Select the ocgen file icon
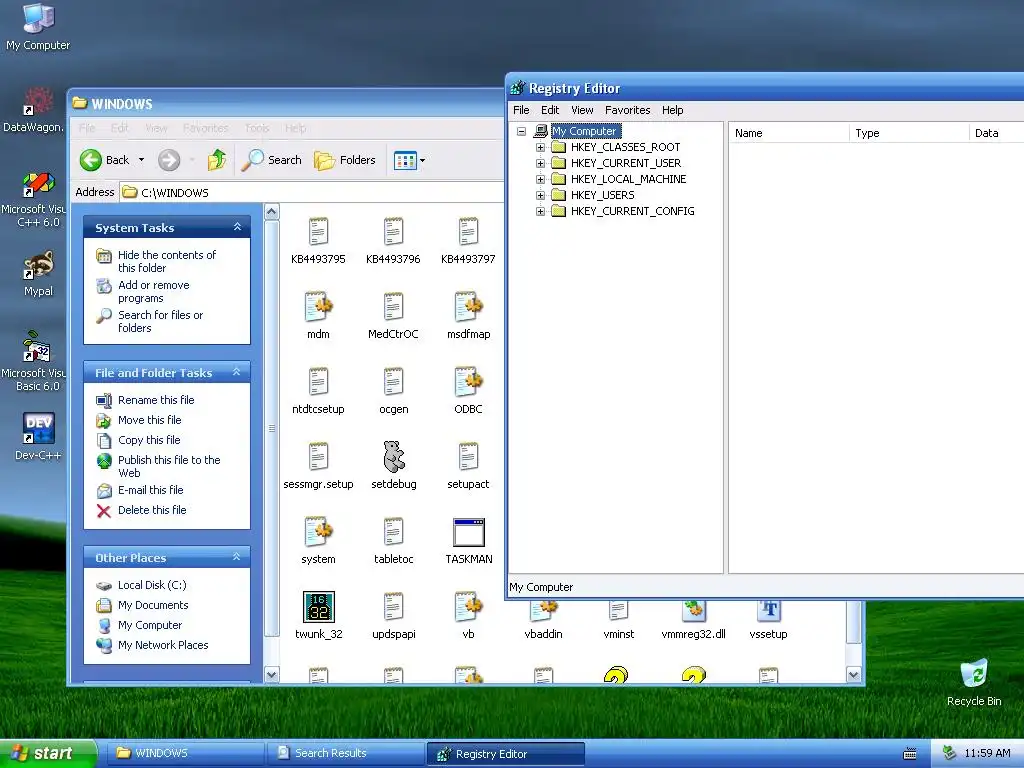 [x=393, y=382]
